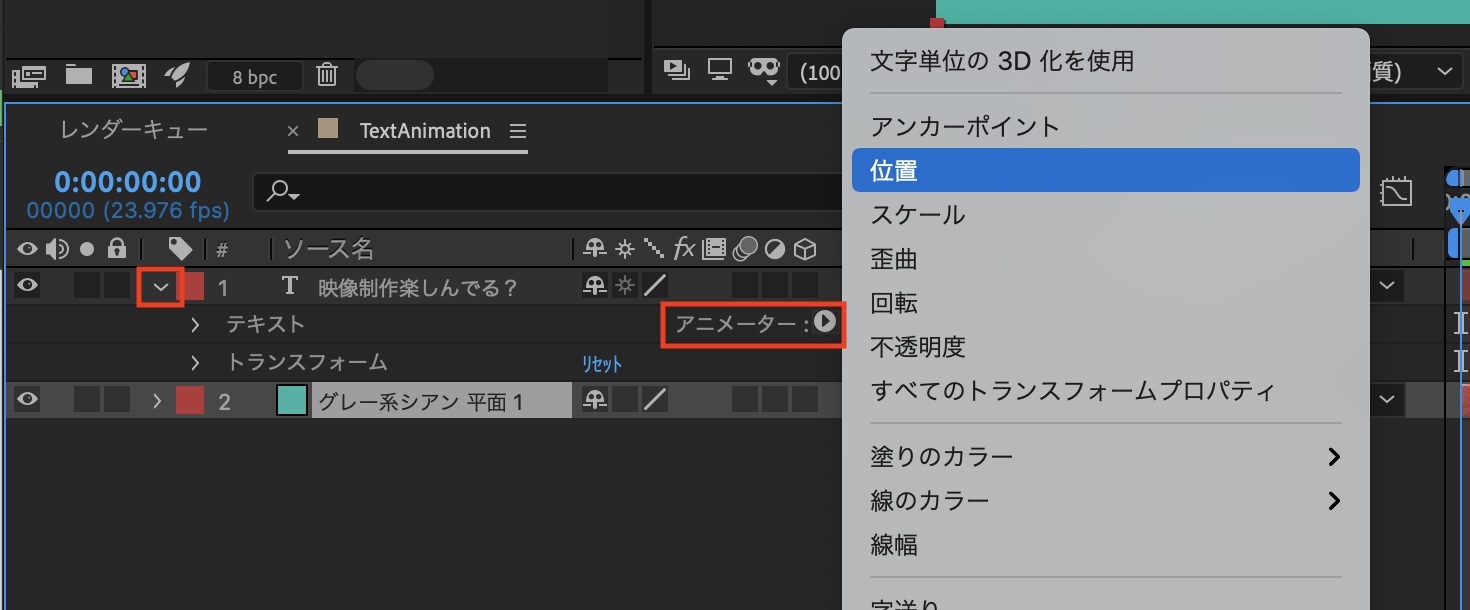1470x610 pixels.
Task: Close the TextAnimation timeline tab
Action: point(293,131)
